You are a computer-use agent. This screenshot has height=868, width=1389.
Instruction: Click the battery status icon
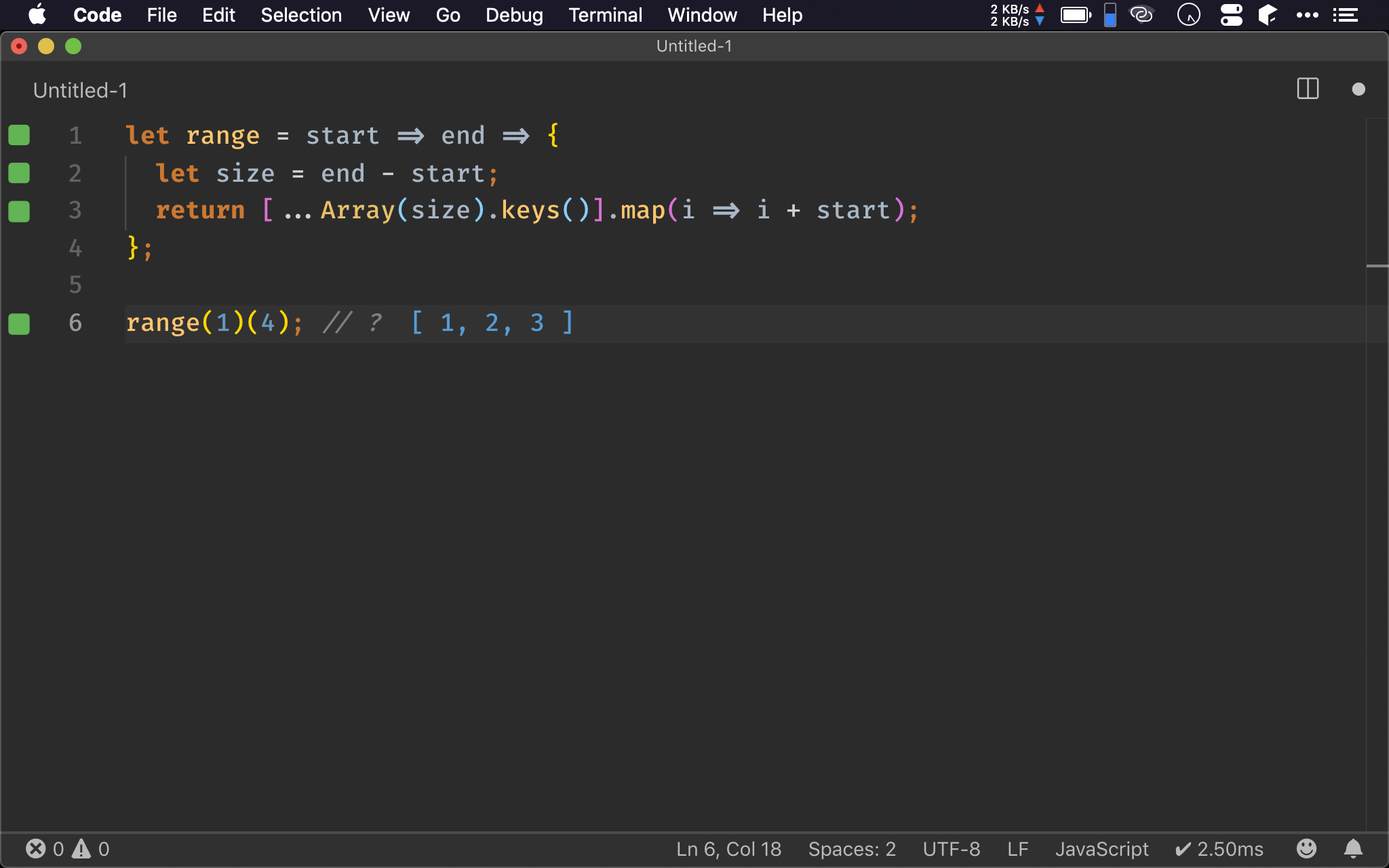1076,15
